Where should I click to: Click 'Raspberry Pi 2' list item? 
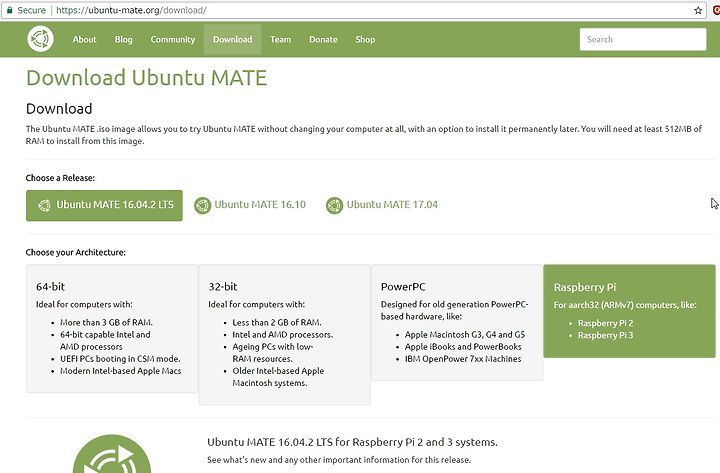tap(605, 323)
